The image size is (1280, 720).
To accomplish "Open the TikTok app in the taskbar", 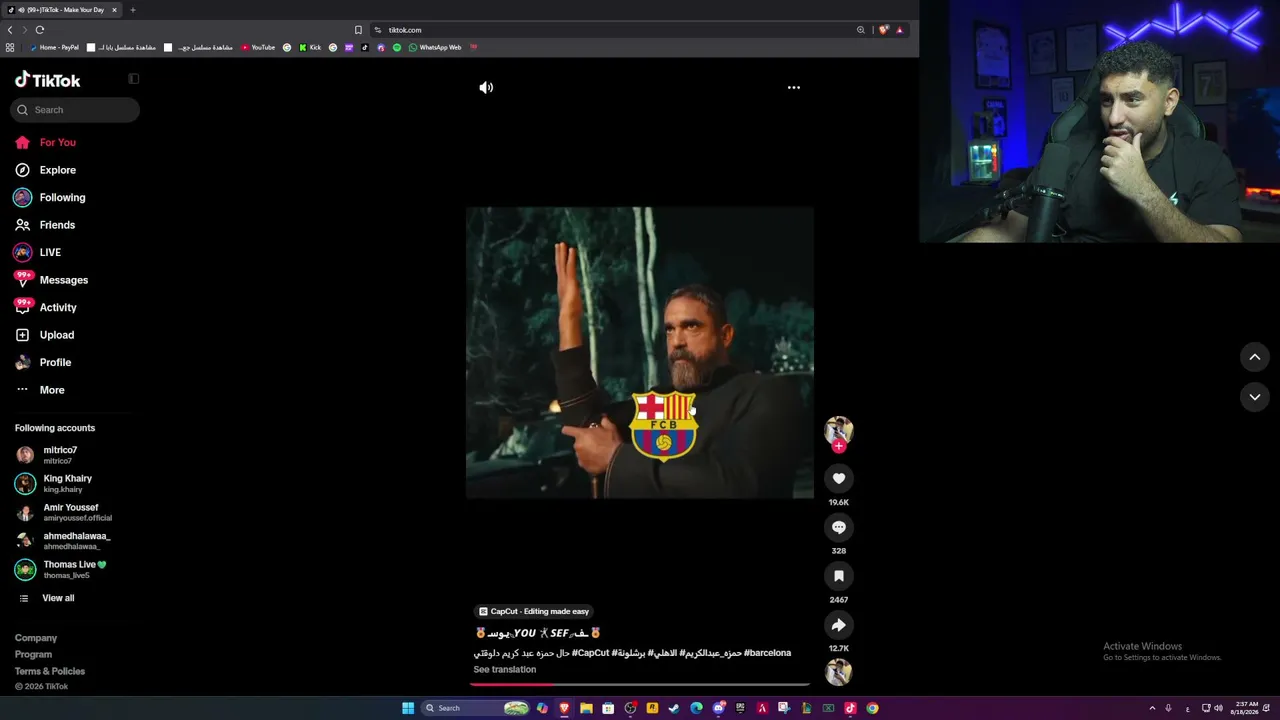I will pyautogui.click(x=850, y=708).
